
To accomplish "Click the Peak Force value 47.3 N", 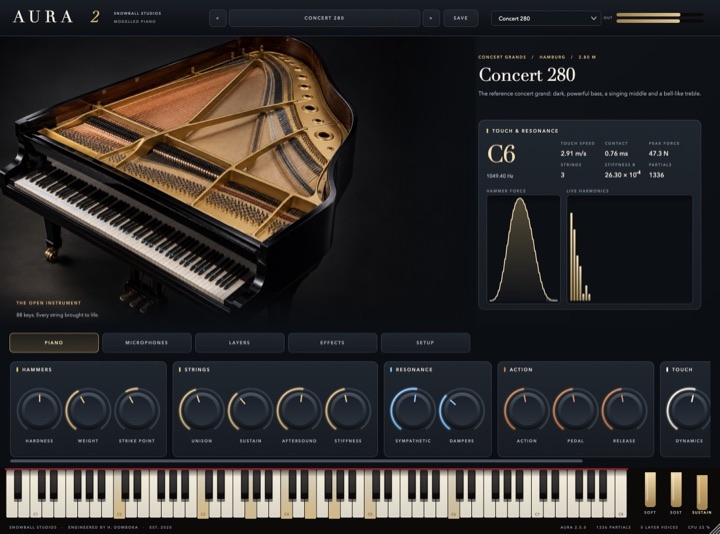I will click(x=658, y=153).
